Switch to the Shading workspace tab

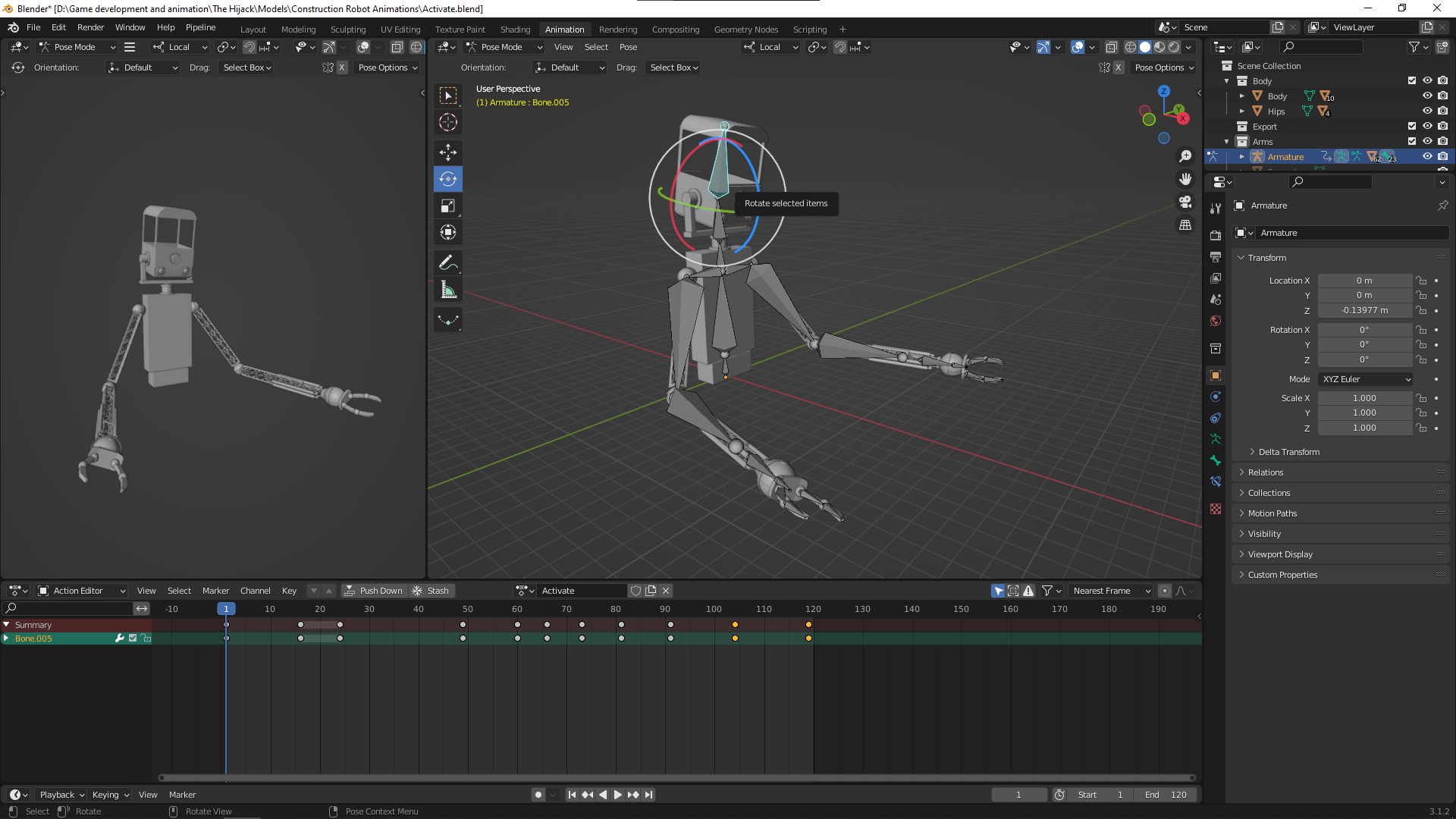click(515, 29)
